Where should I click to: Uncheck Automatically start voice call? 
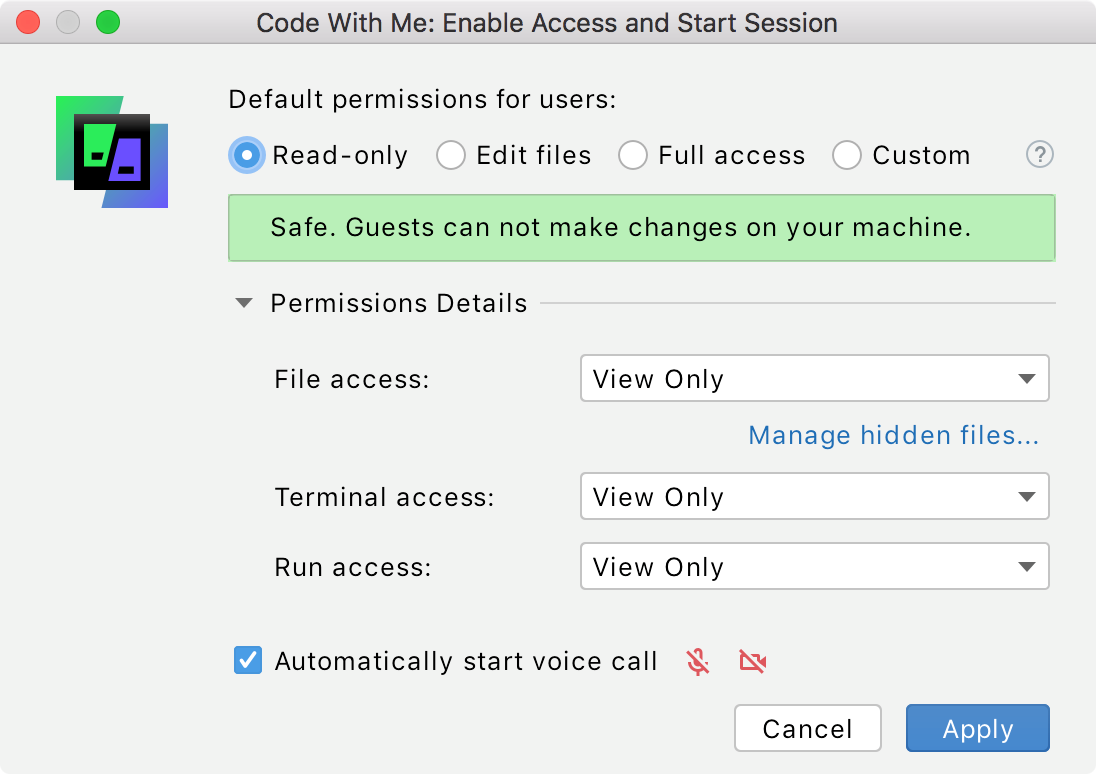[247, 660]
